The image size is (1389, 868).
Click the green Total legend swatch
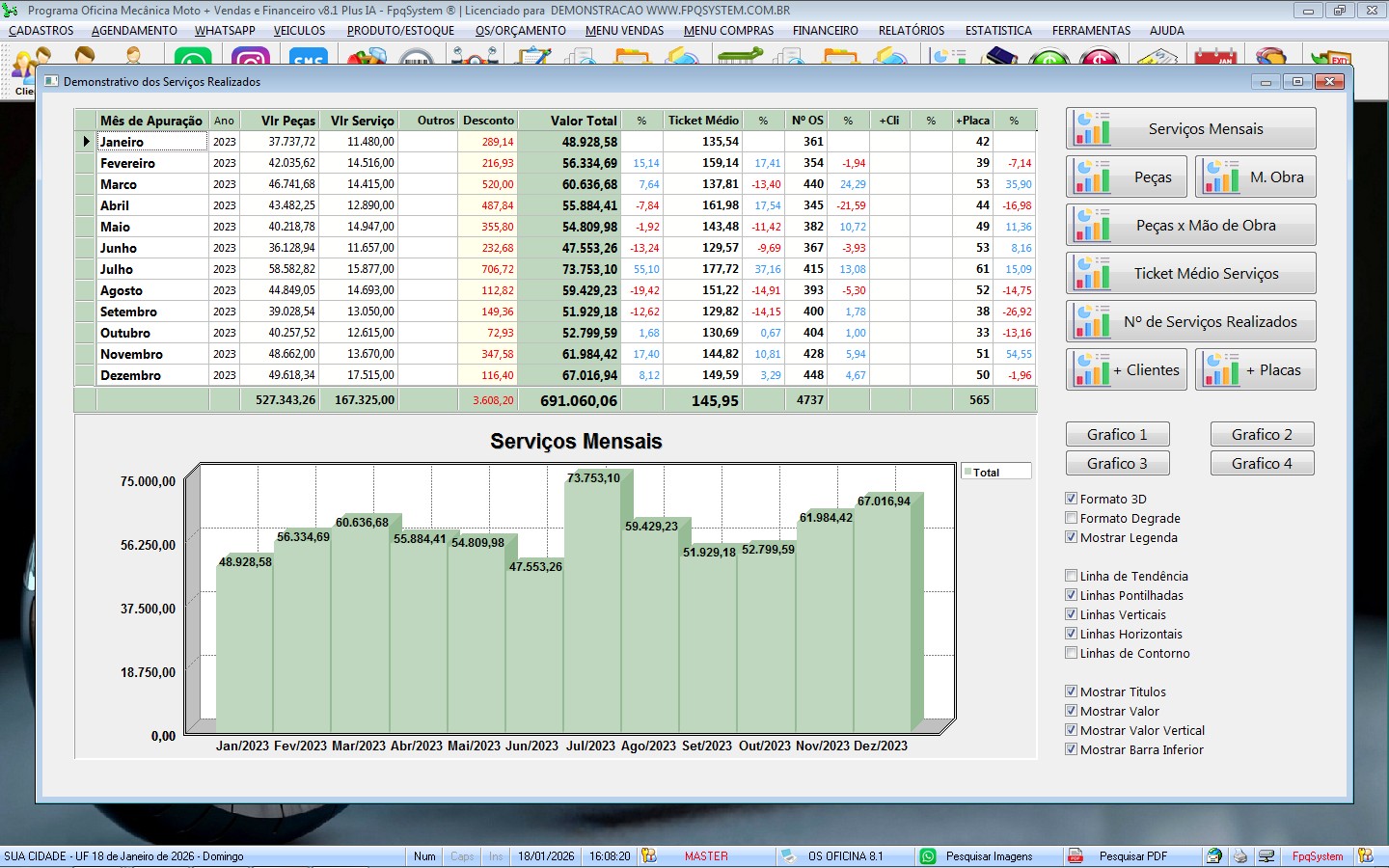click(967, 473)
